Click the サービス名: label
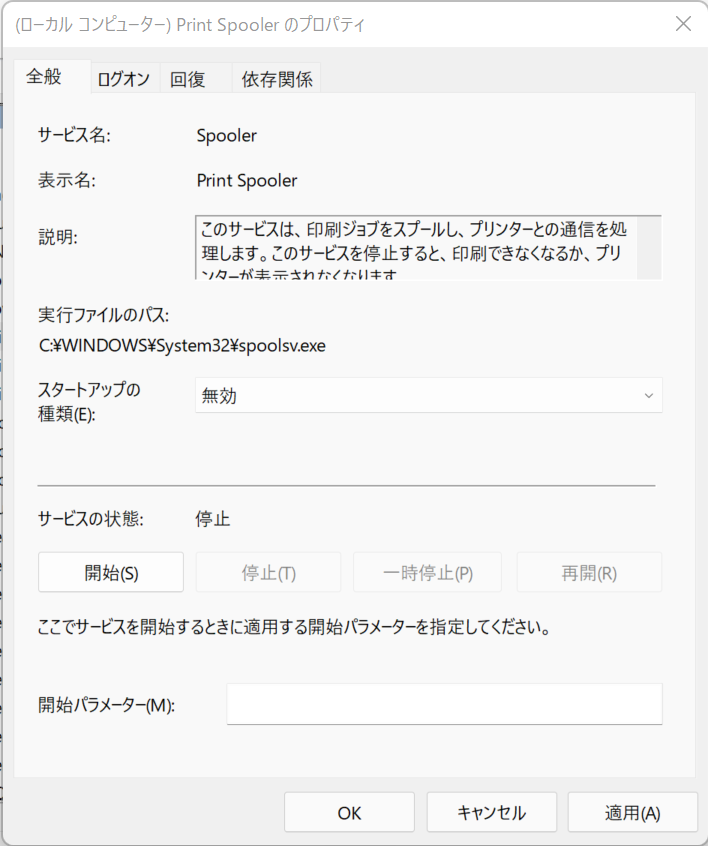 pos(74,135)
